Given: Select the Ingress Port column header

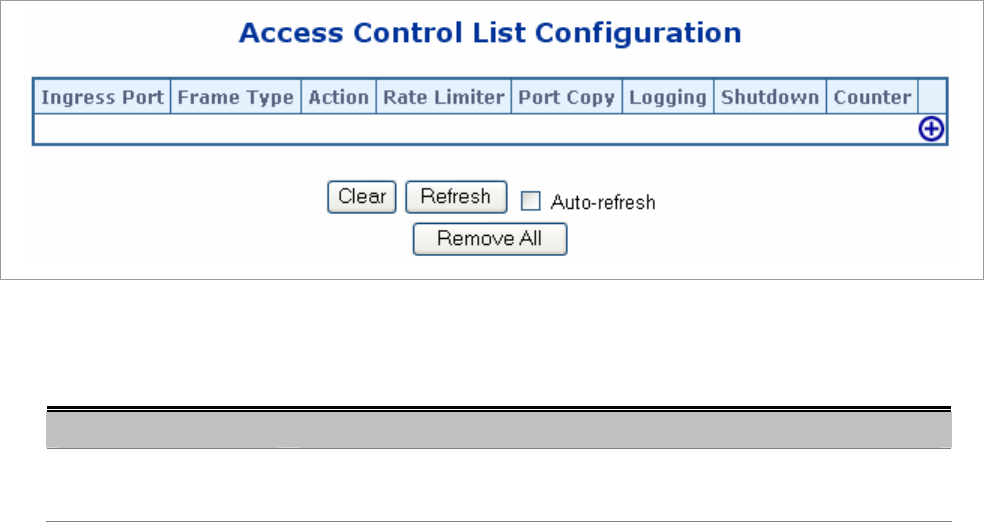Looking at the screenshot, I should pos(101,97).
